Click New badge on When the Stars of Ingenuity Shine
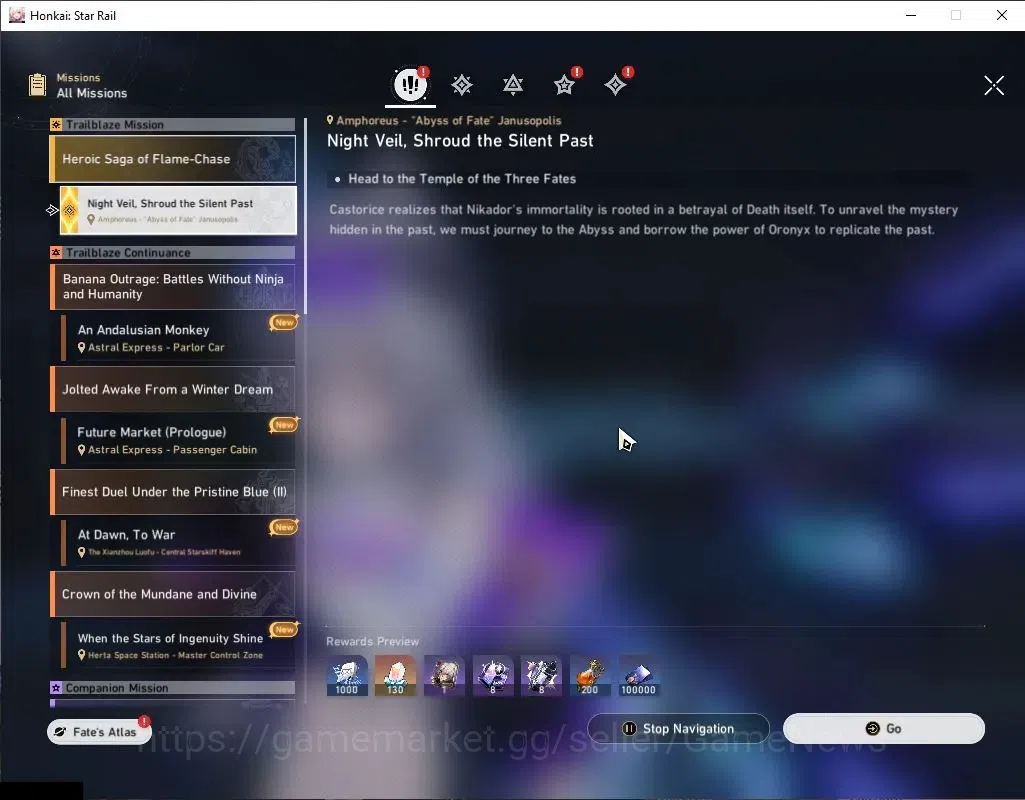This screenshot has width=1025, height=800. click(x=284, y=629)
